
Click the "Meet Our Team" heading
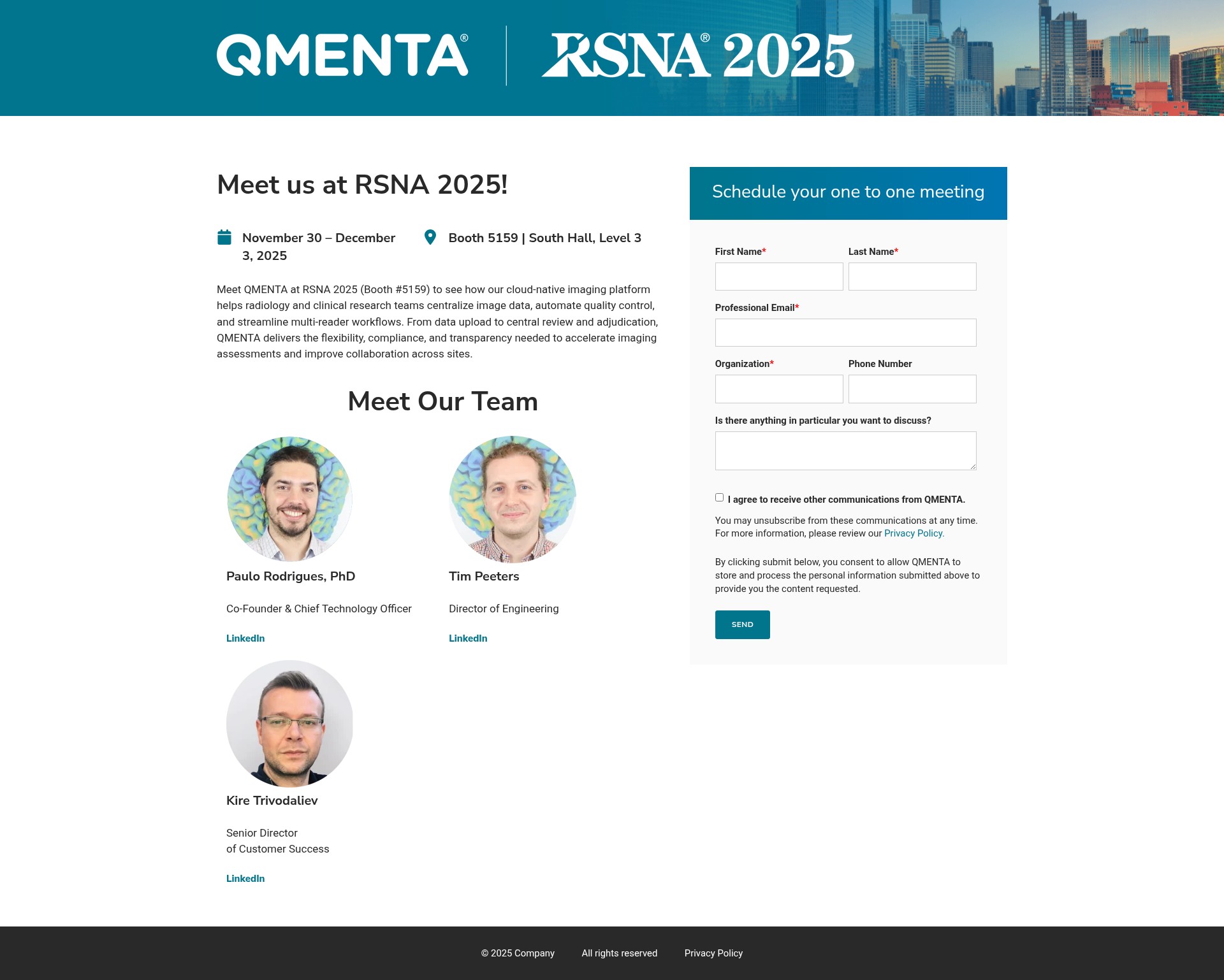[443, 401]
